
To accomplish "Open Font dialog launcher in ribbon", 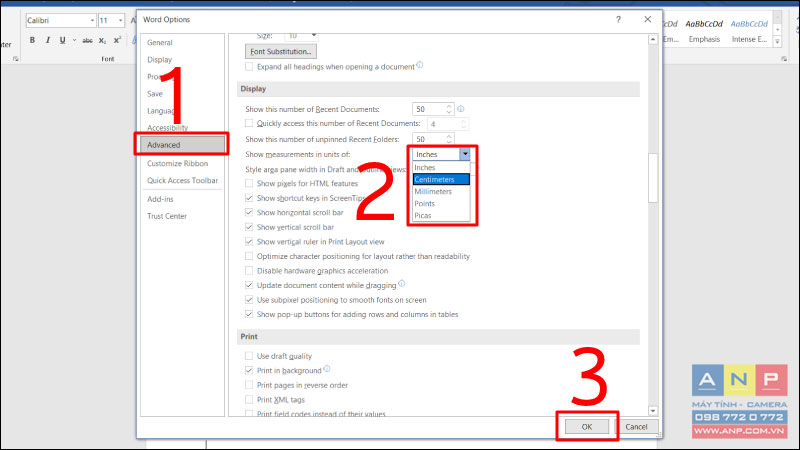I will pyautogui.click(x=16, y=59).
